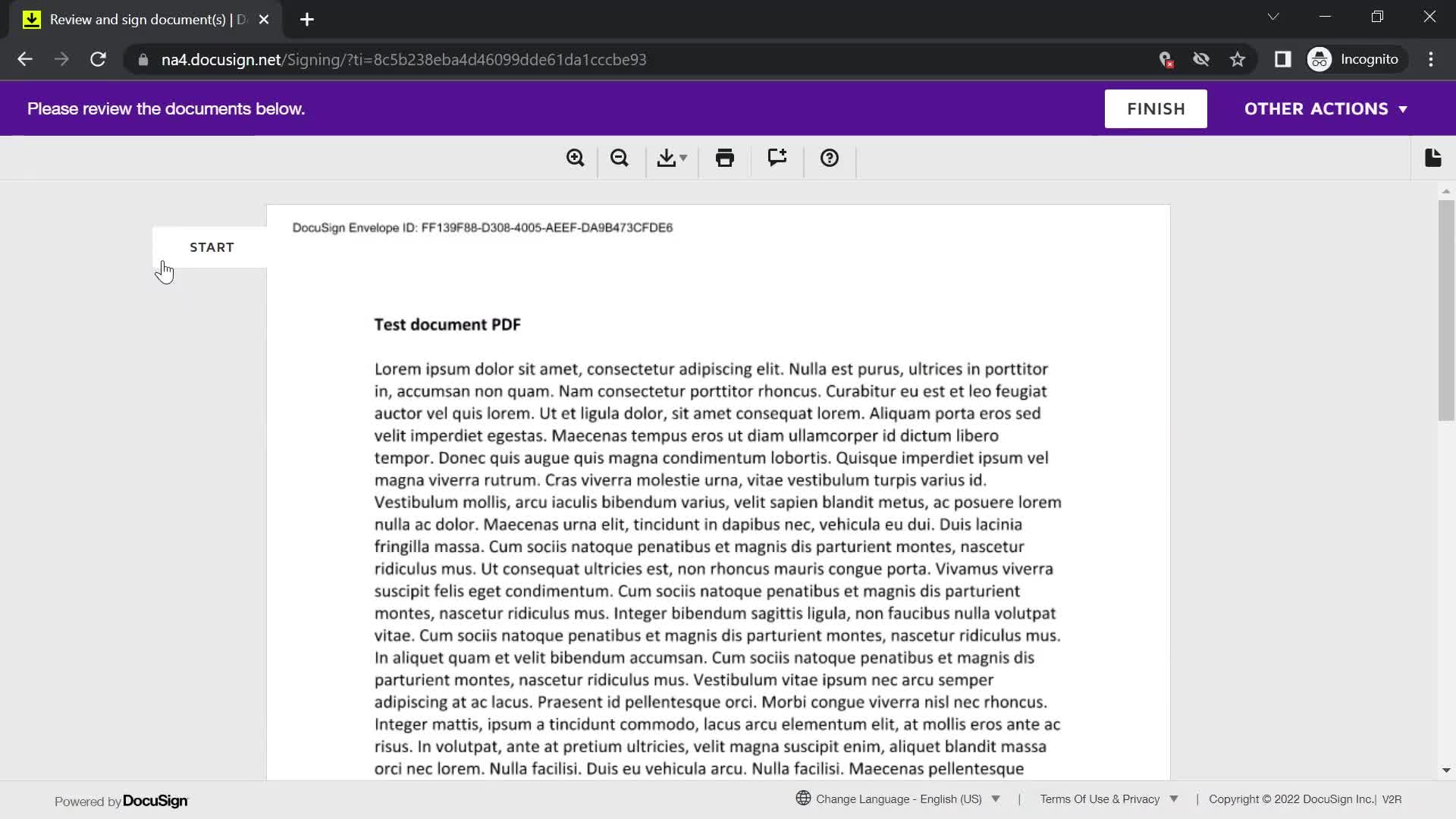
Task: Click the zoom in magnifier icon
Action: pyautogui.click(x=575, y=158)
